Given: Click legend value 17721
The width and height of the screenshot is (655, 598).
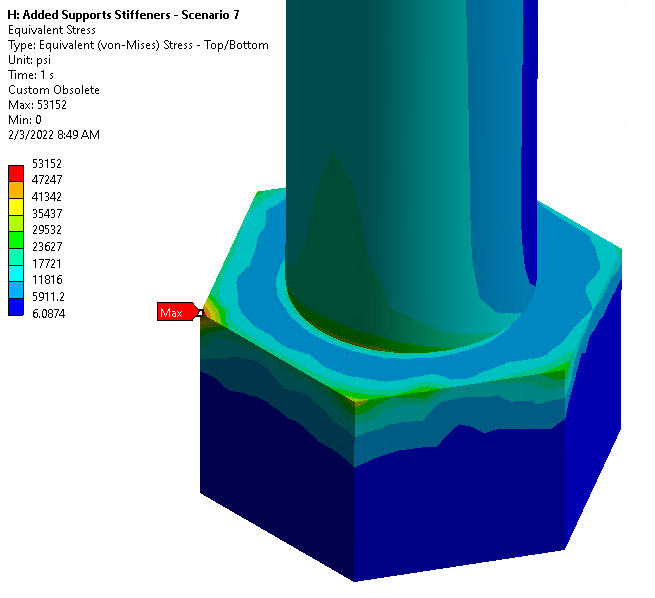Looking at the screenshot, I should 47,264.
